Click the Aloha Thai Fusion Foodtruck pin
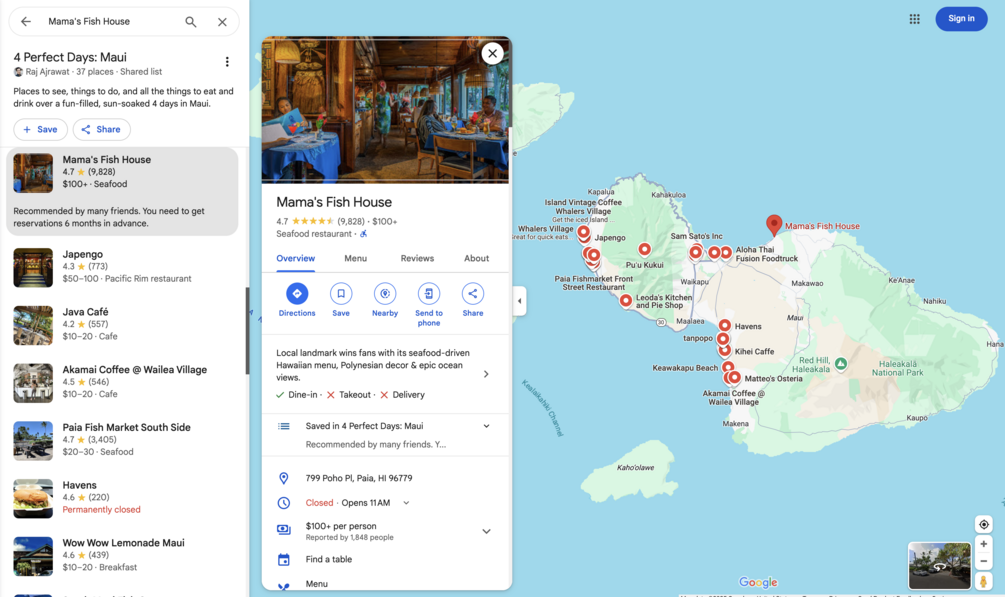 point(726,253)
